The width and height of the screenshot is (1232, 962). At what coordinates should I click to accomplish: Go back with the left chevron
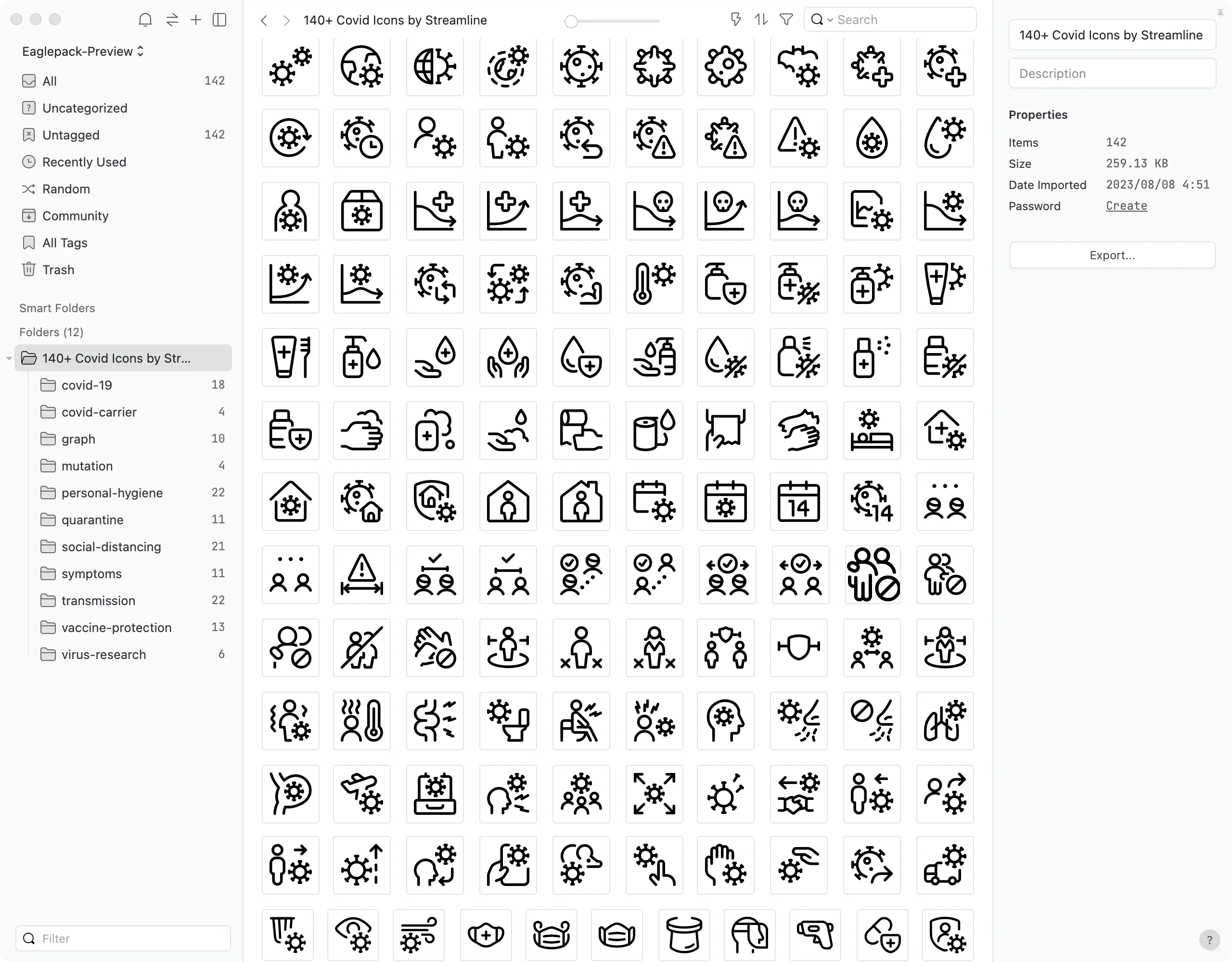263,20
